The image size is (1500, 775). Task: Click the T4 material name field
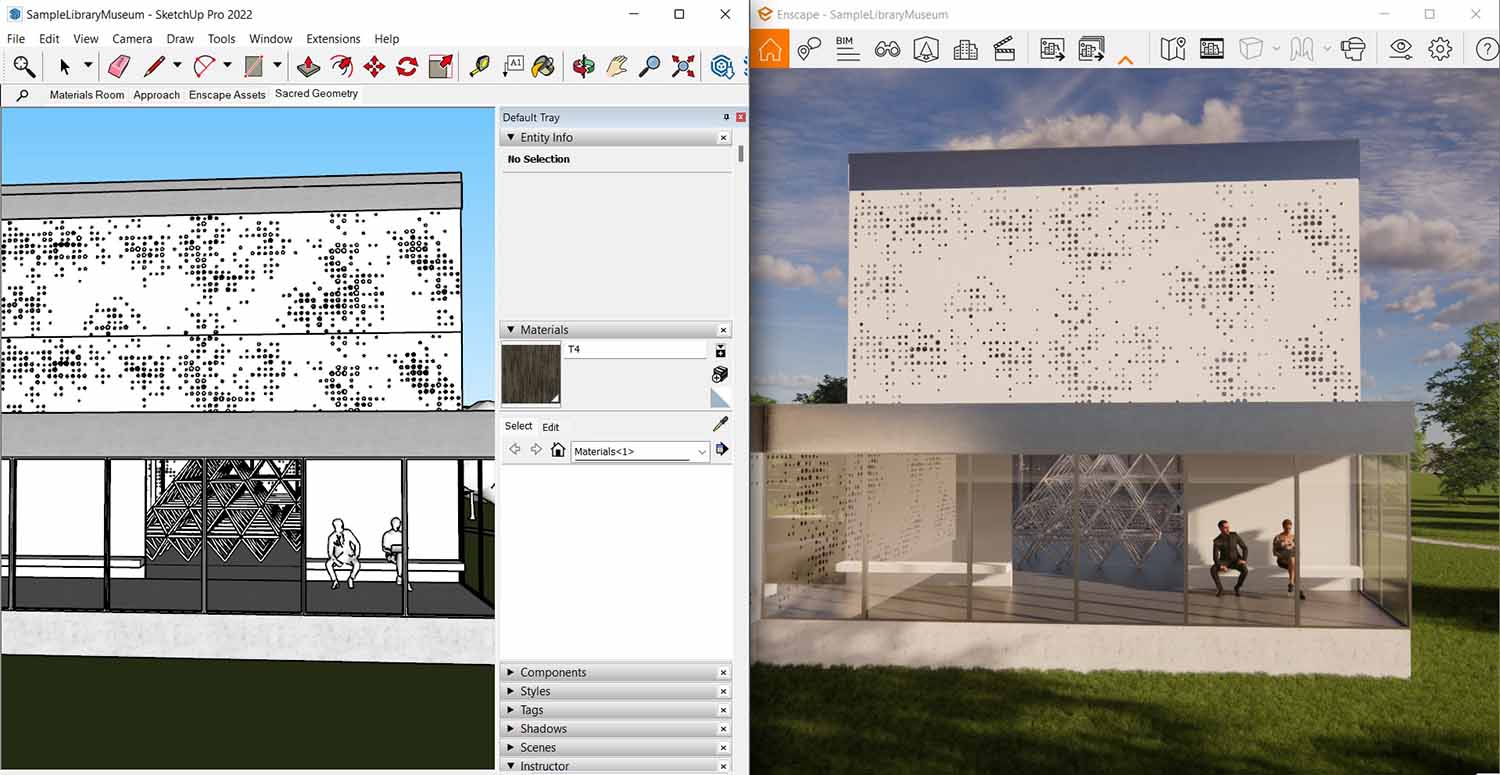636,350
